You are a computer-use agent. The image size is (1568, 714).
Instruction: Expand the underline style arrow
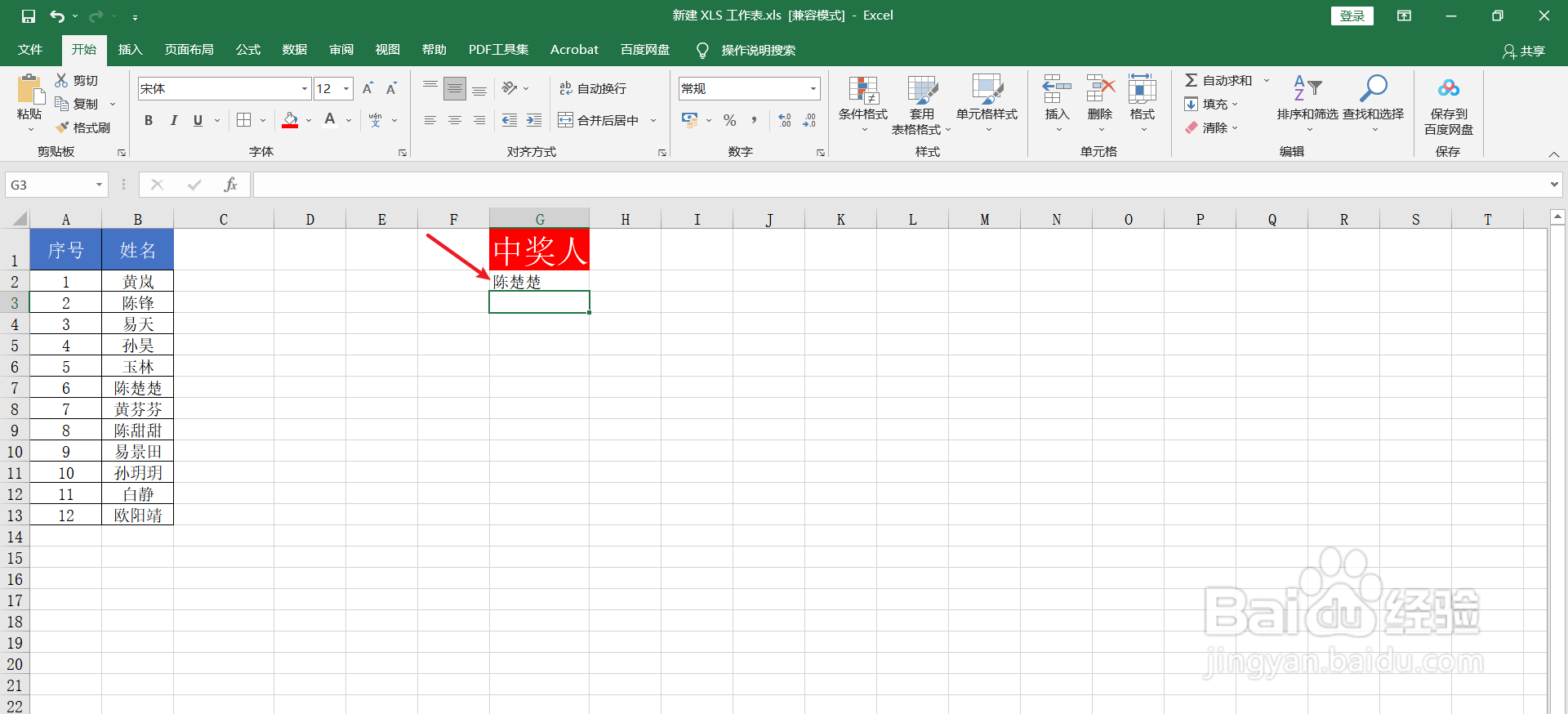tap(217, 120)
